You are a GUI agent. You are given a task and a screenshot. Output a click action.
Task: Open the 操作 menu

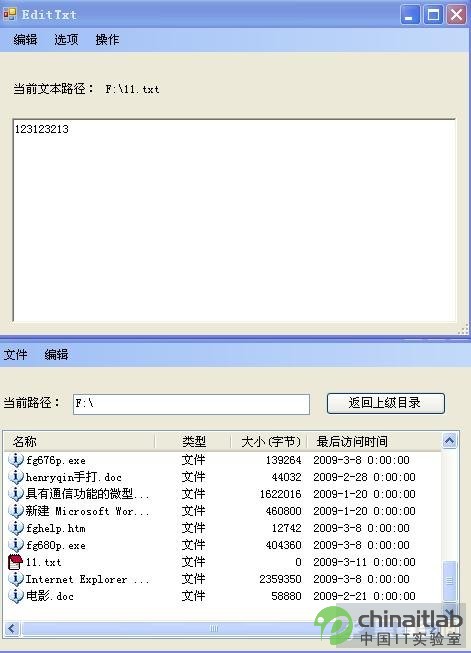(107, 40)
